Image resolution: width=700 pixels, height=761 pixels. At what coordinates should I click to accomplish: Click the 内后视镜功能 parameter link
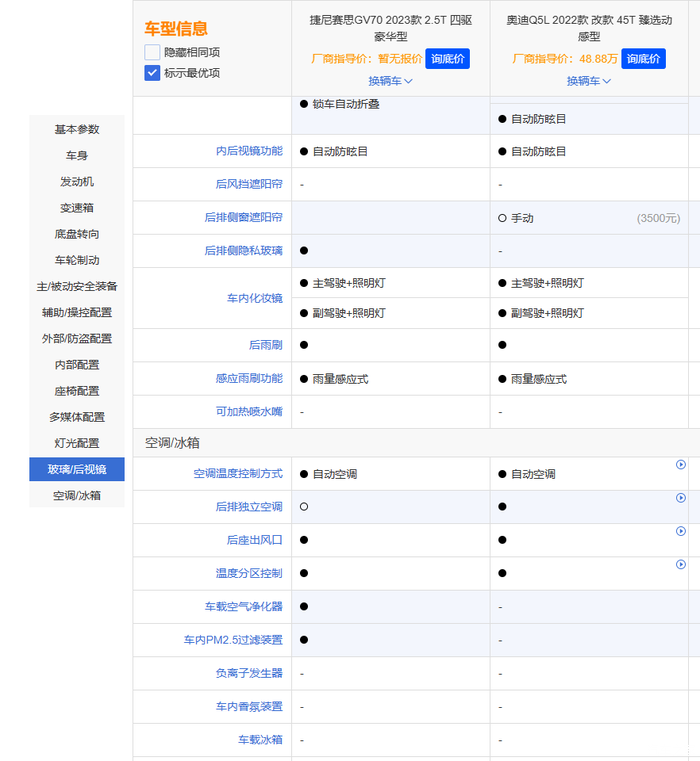point(249,151)
